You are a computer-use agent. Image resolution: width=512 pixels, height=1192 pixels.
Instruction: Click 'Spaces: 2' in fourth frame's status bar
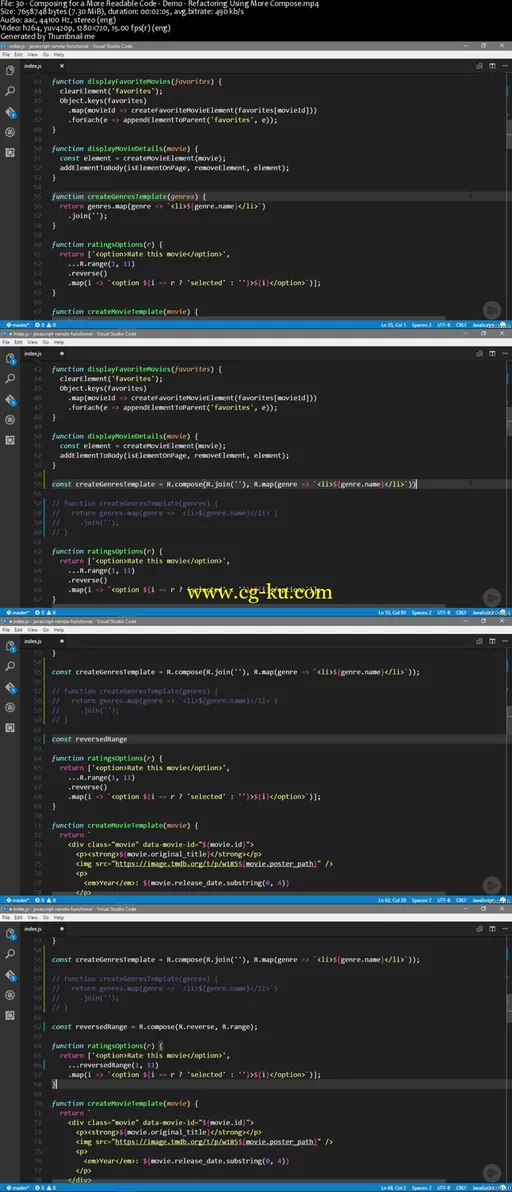click(x=422, y=1187)
